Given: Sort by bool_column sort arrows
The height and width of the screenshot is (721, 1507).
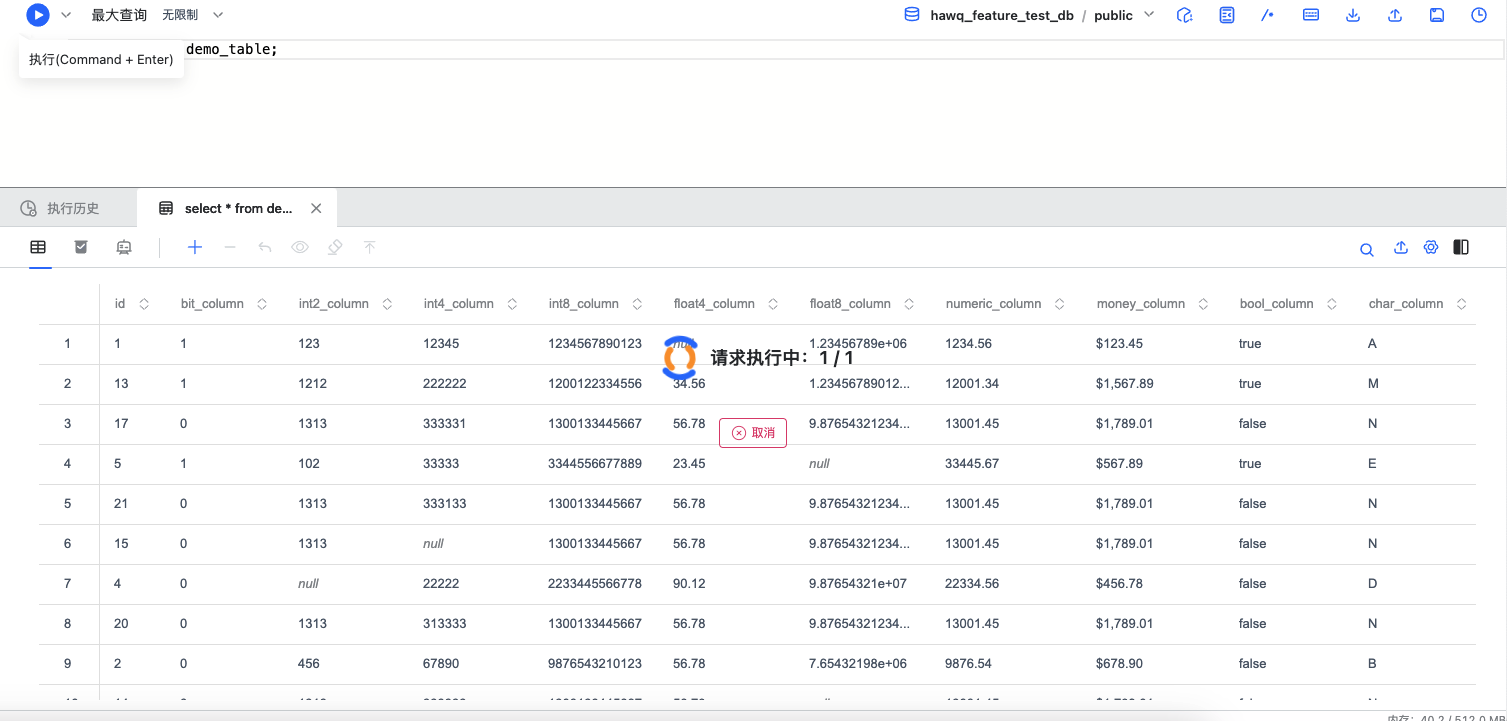Looking at the screenshot, I should pos(1332,304).
